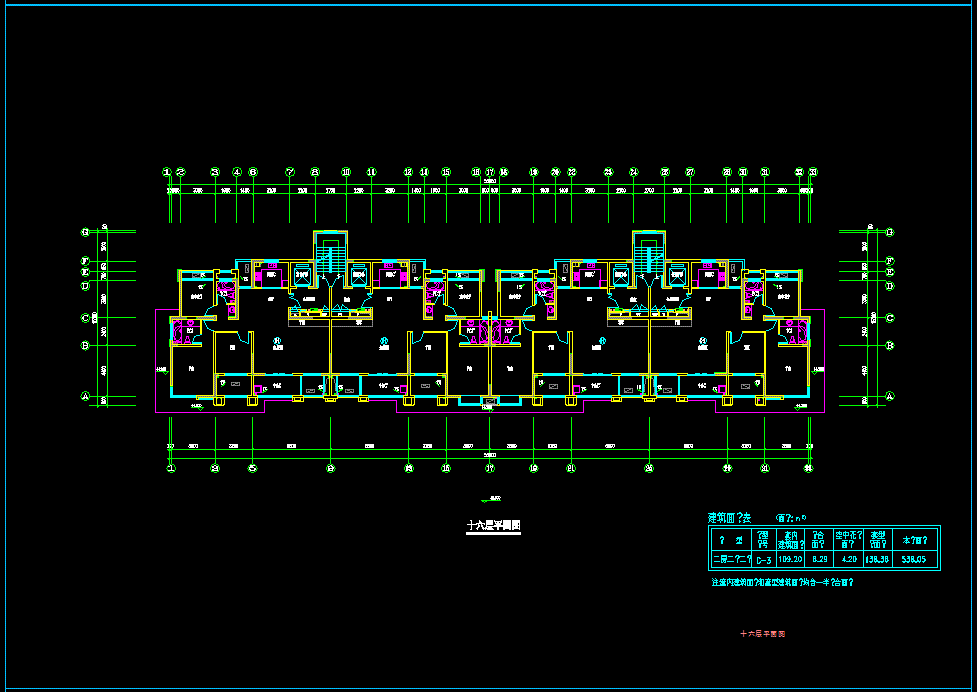Click axis bubble A on the left side
977x692 pixels.
(86, 398)
